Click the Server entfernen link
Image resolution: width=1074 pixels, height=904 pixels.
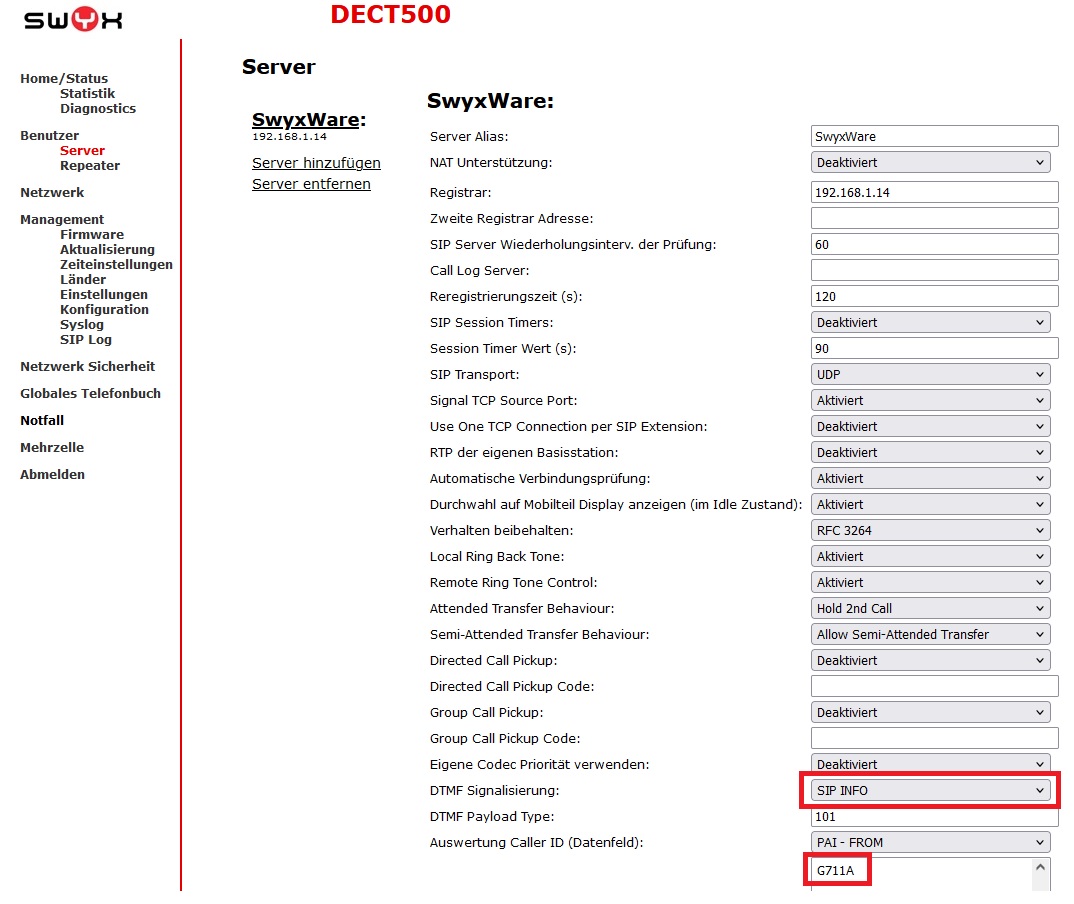[x=311, y=184]
